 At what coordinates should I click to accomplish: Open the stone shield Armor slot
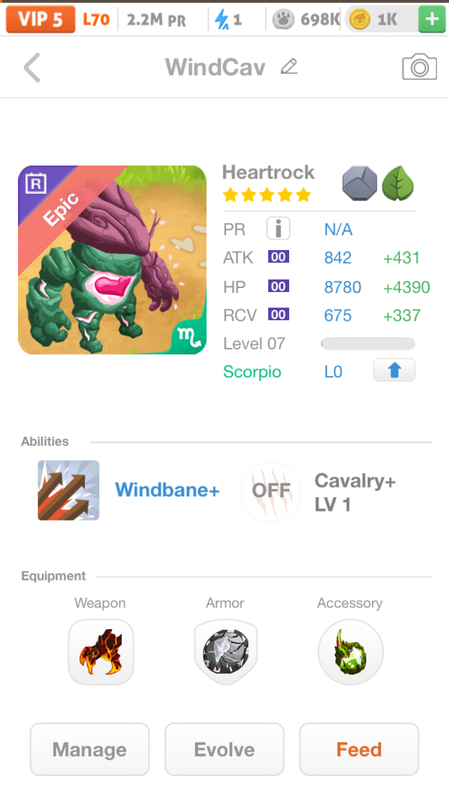226,652
